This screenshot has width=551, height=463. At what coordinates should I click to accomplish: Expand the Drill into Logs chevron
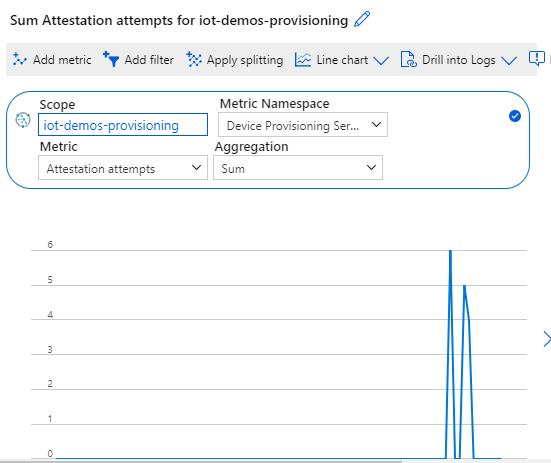coord(509,60)
